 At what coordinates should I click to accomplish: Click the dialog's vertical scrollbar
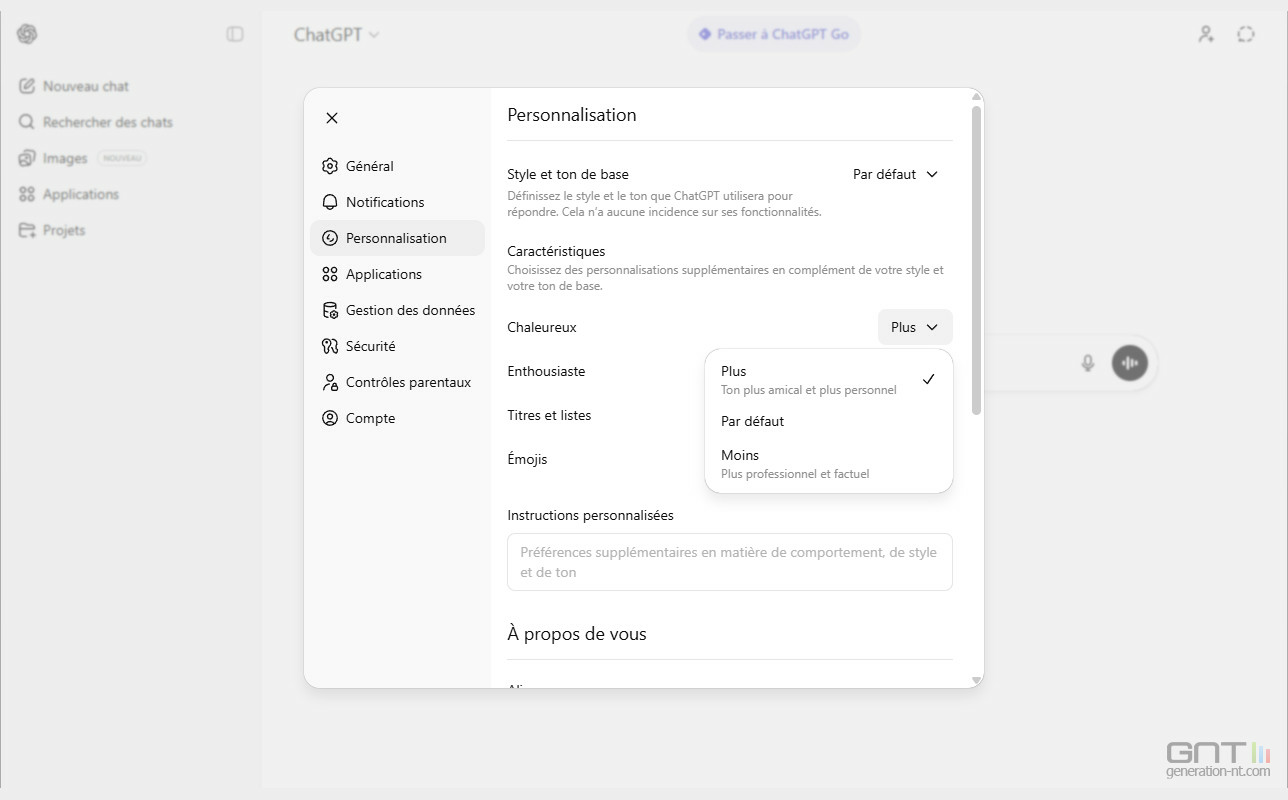976,260
